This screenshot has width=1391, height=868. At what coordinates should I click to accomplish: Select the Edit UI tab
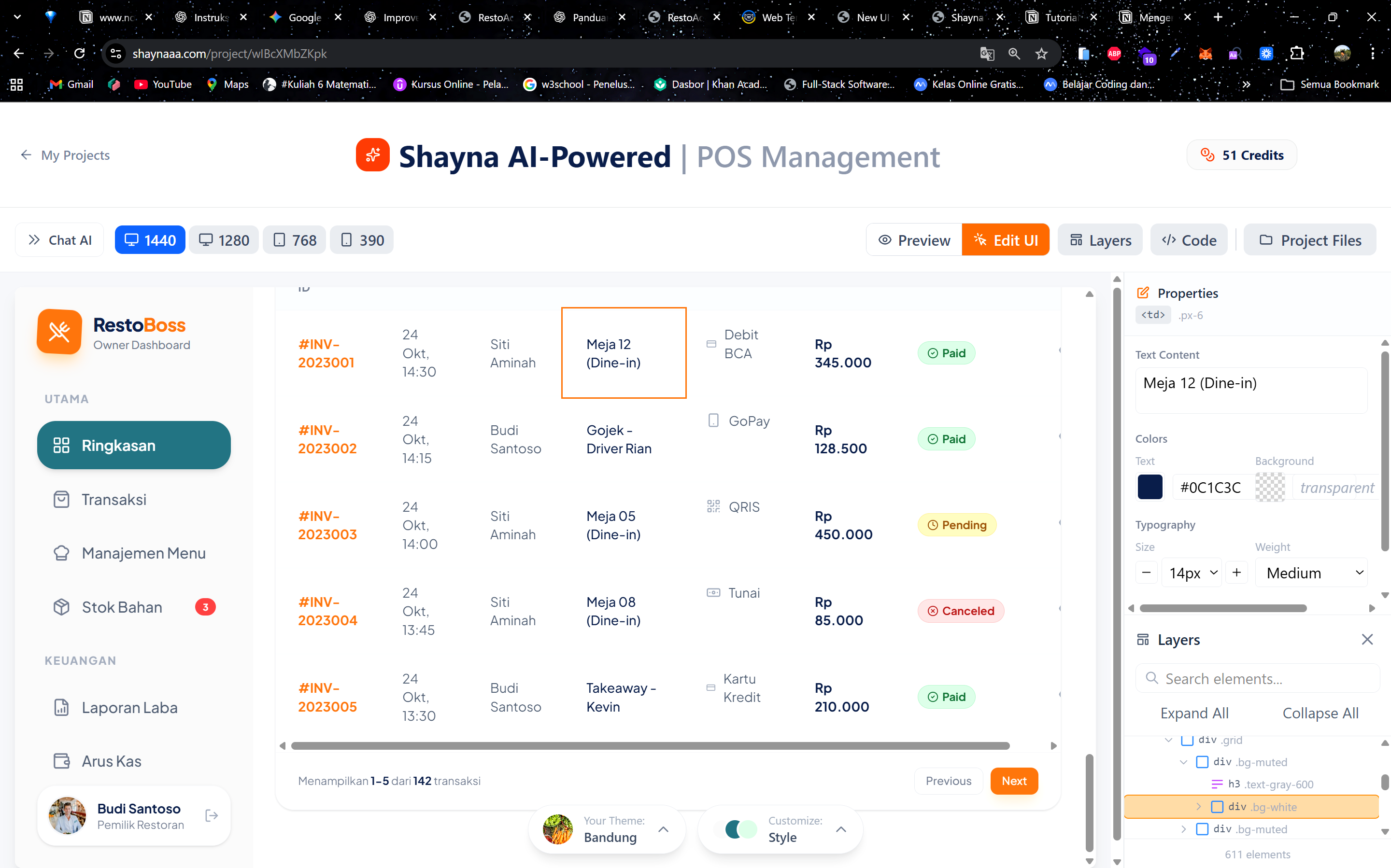click(x=1006, y=239)
